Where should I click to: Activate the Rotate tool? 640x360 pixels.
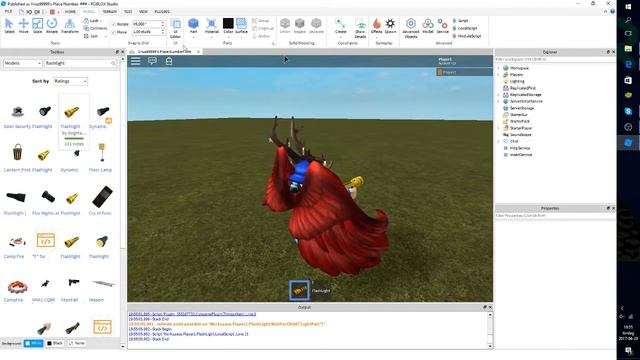click(51, 26)
